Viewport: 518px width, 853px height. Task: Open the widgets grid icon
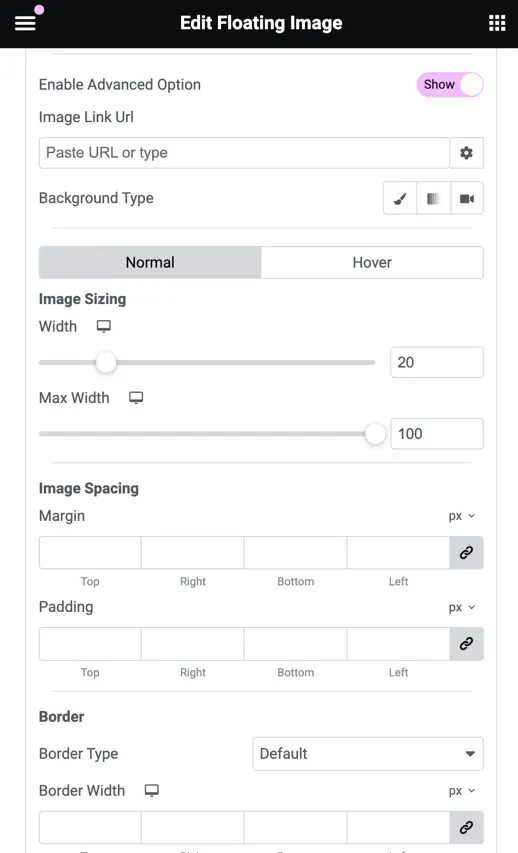(x=497, y=23)
